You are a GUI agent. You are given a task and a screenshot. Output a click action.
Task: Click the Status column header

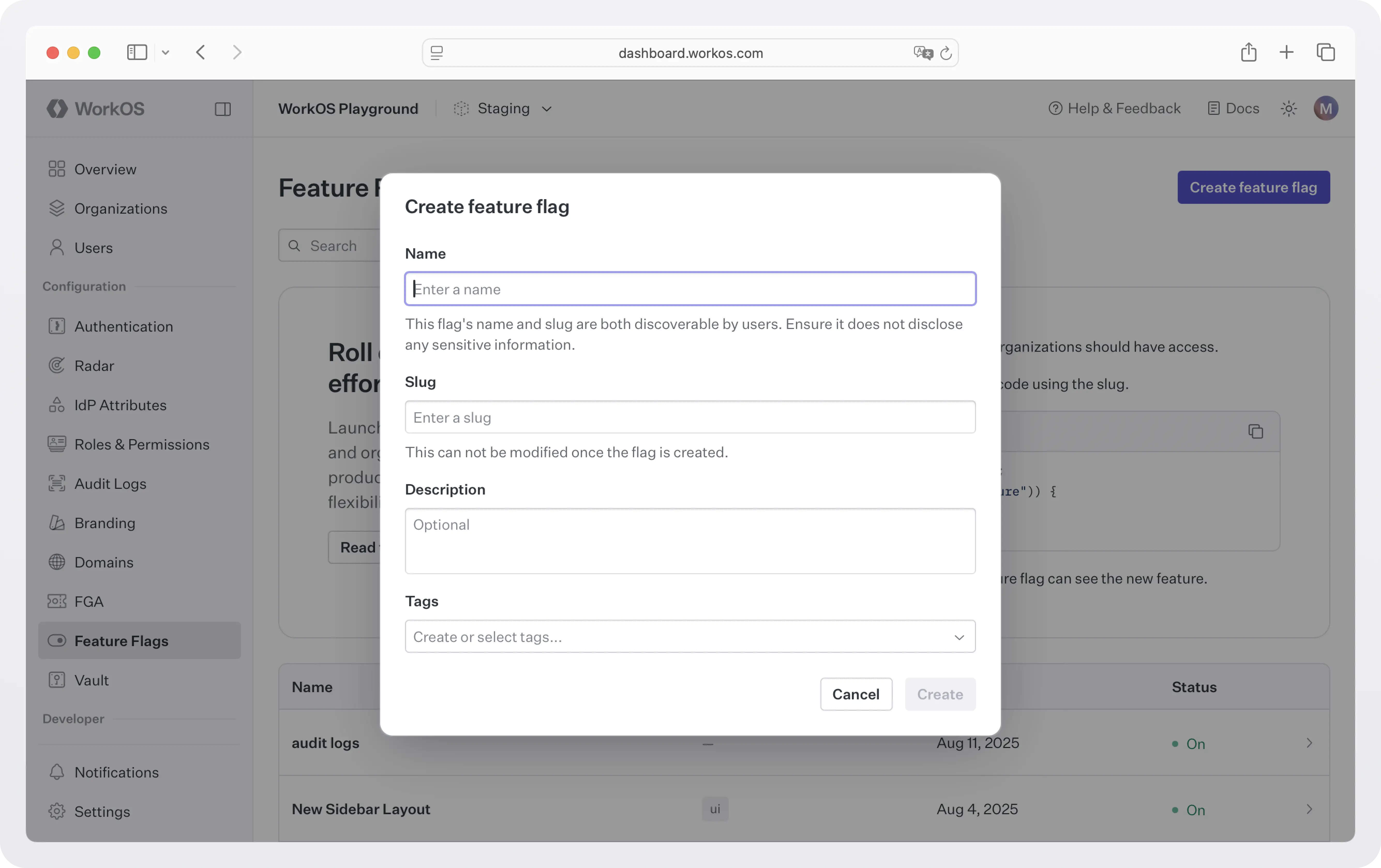(1194, 687)
